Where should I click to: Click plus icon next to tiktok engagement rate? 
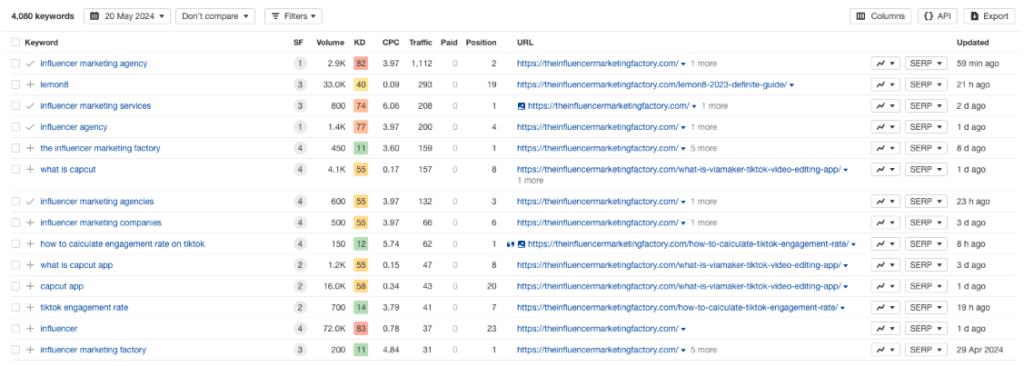point(30,307)
